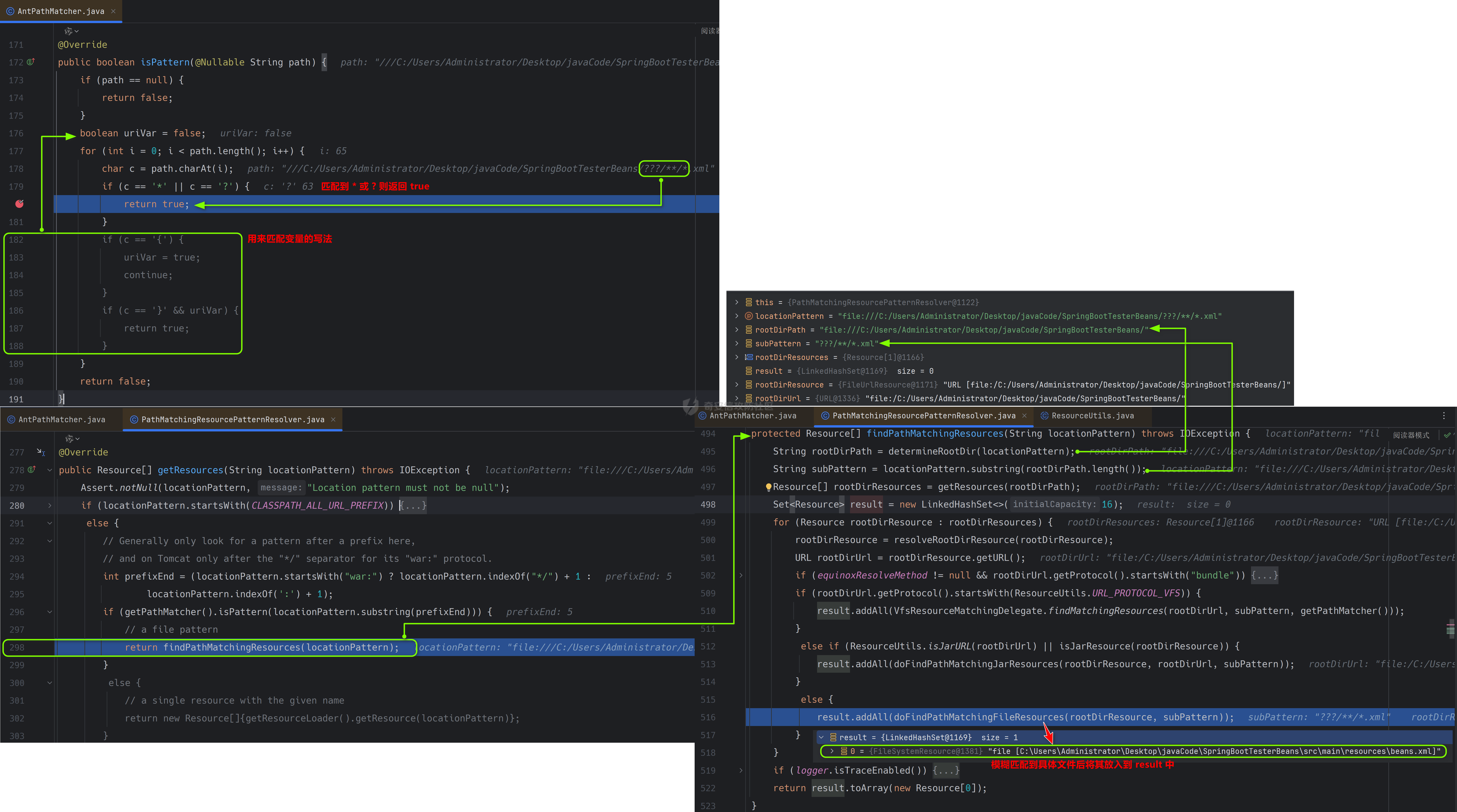Close the top AntPathMatcher.java tab
The image size is (1457, 812).
click(x=113, y=11)
